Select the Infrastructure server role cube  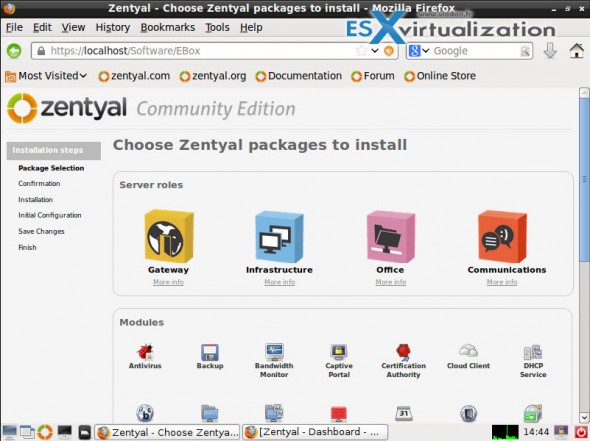click(x=279, y=236)
